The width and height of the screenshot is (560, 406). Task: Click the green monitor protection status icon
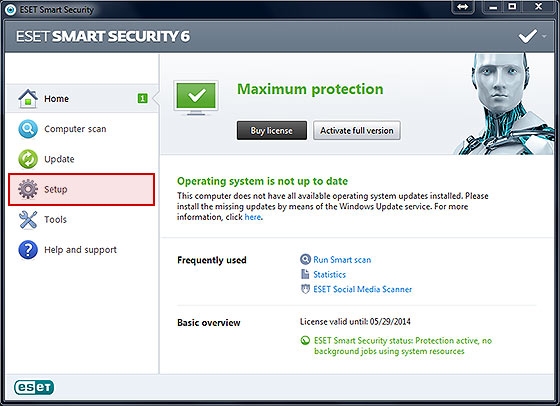point(196,97)
